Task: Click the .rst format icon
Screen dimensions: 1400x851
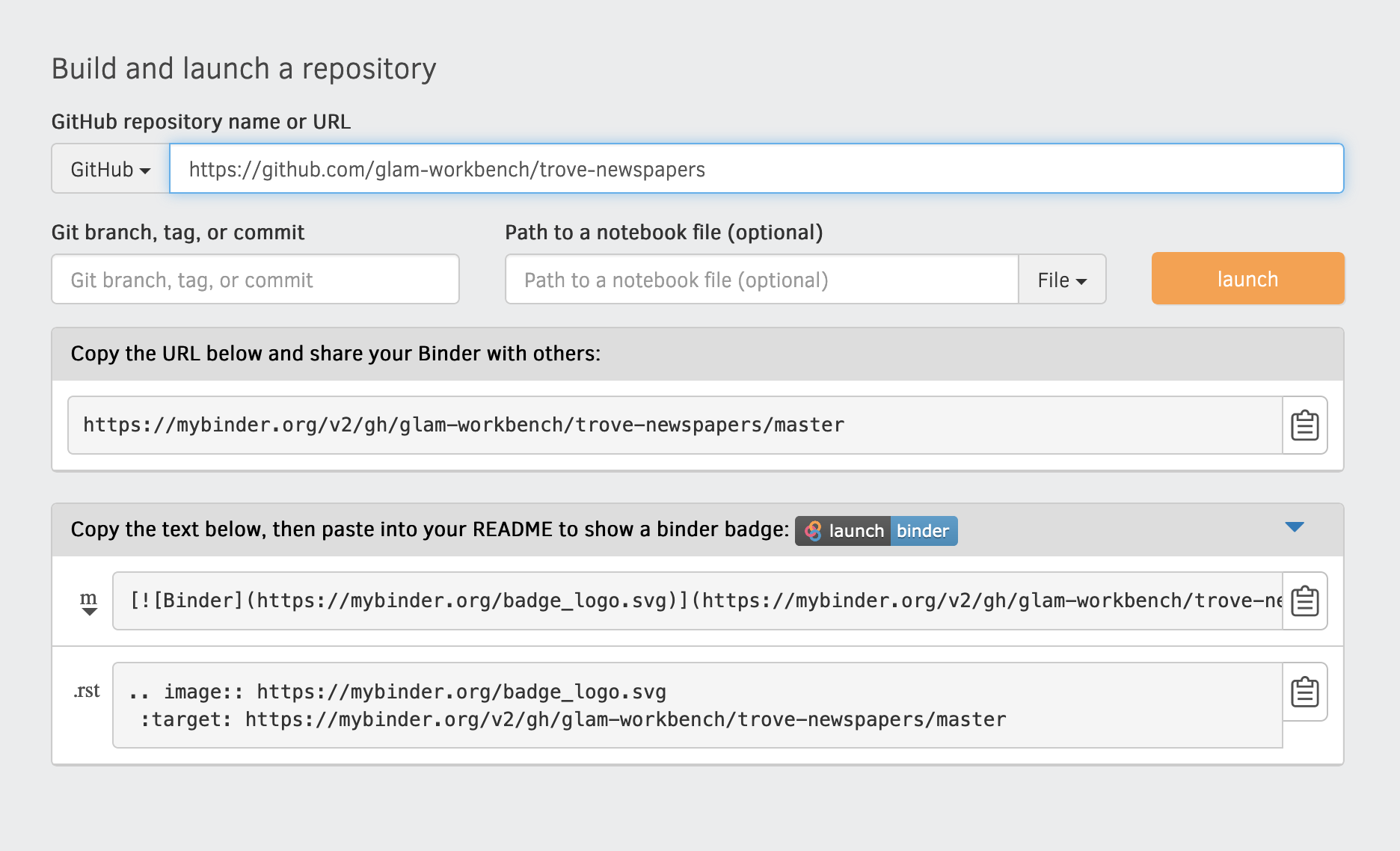Action: 87,691
